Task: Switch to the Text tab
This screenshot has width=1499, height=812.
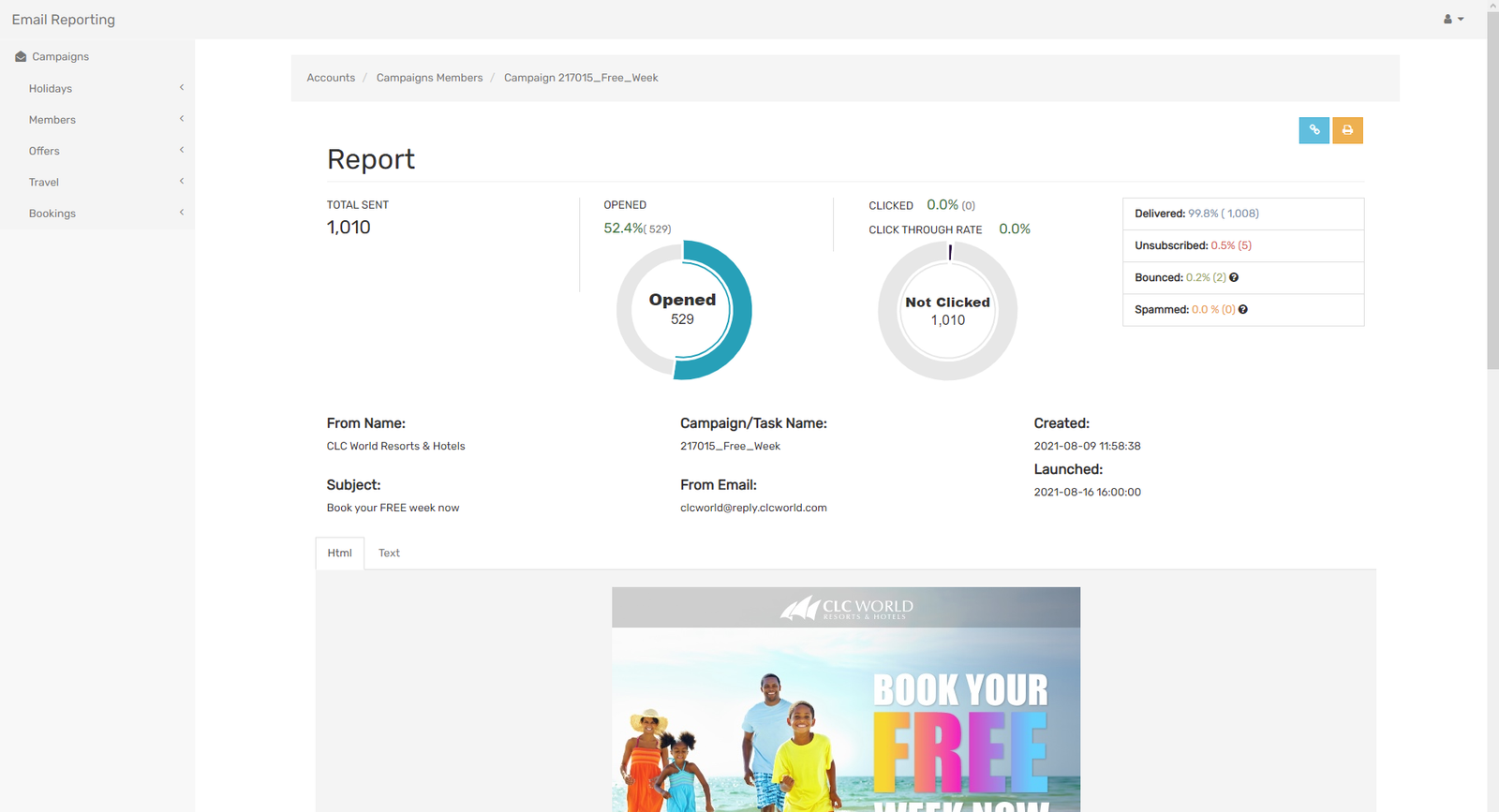Action: (389, 554)
